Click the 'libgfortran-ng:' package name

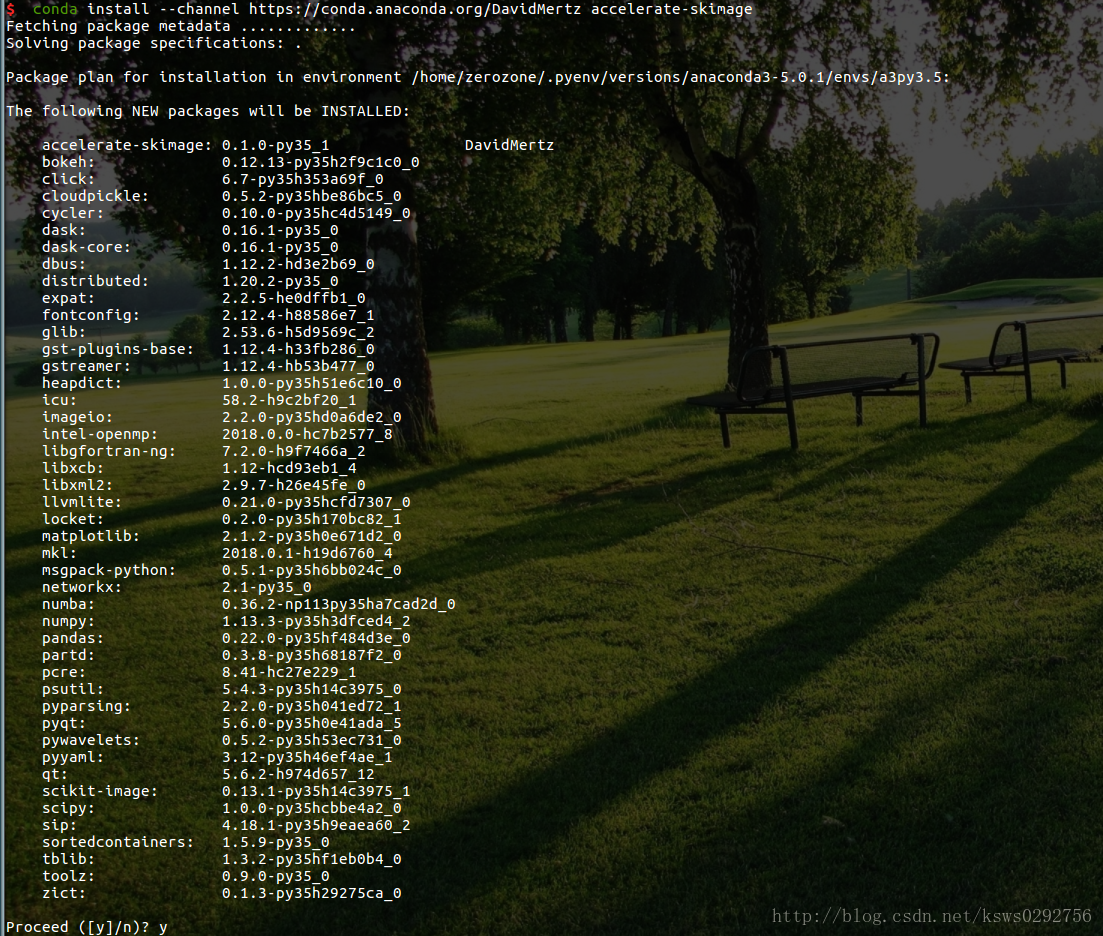108,451
